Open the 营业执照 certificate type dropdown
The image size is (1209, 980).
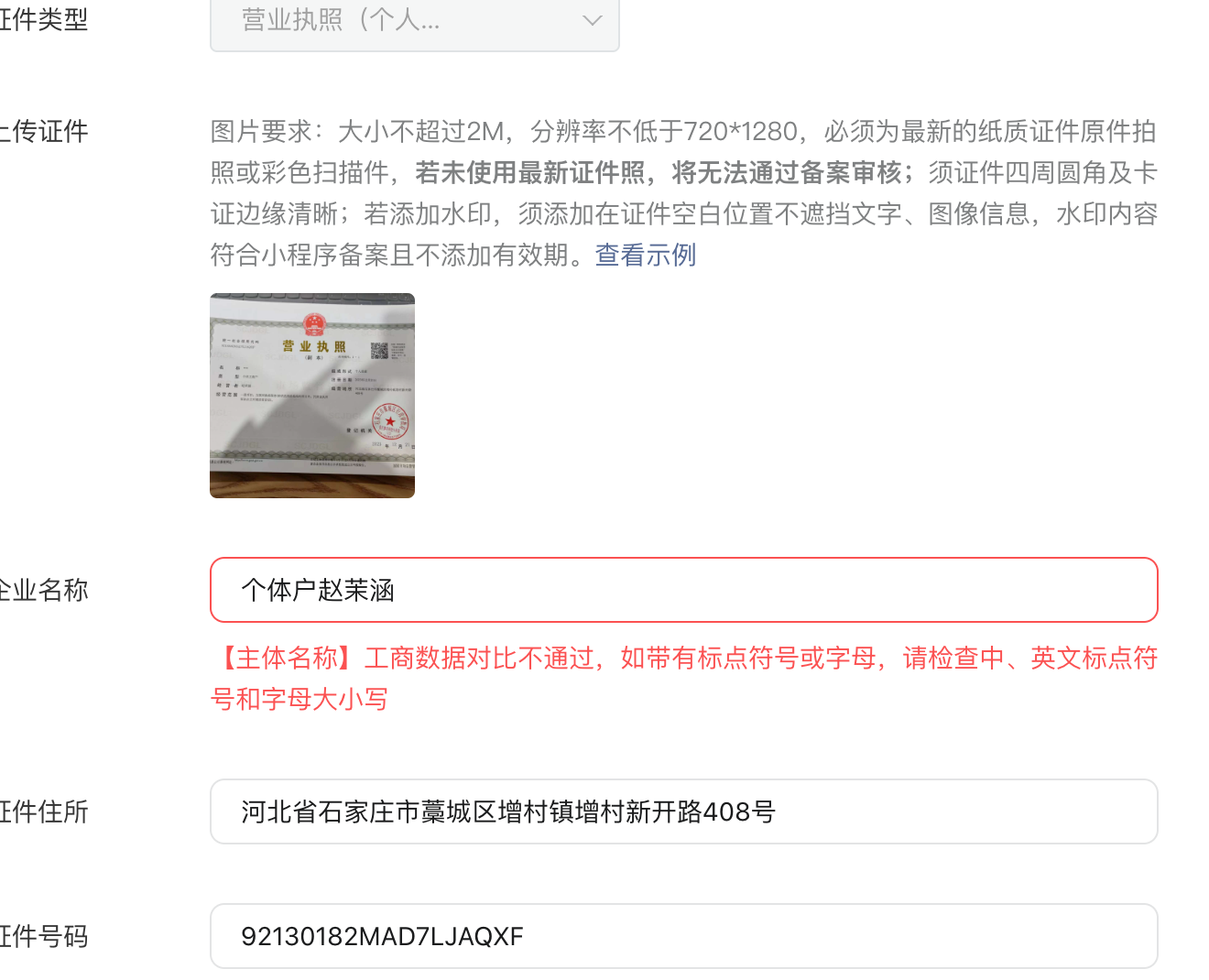[414, 20]
